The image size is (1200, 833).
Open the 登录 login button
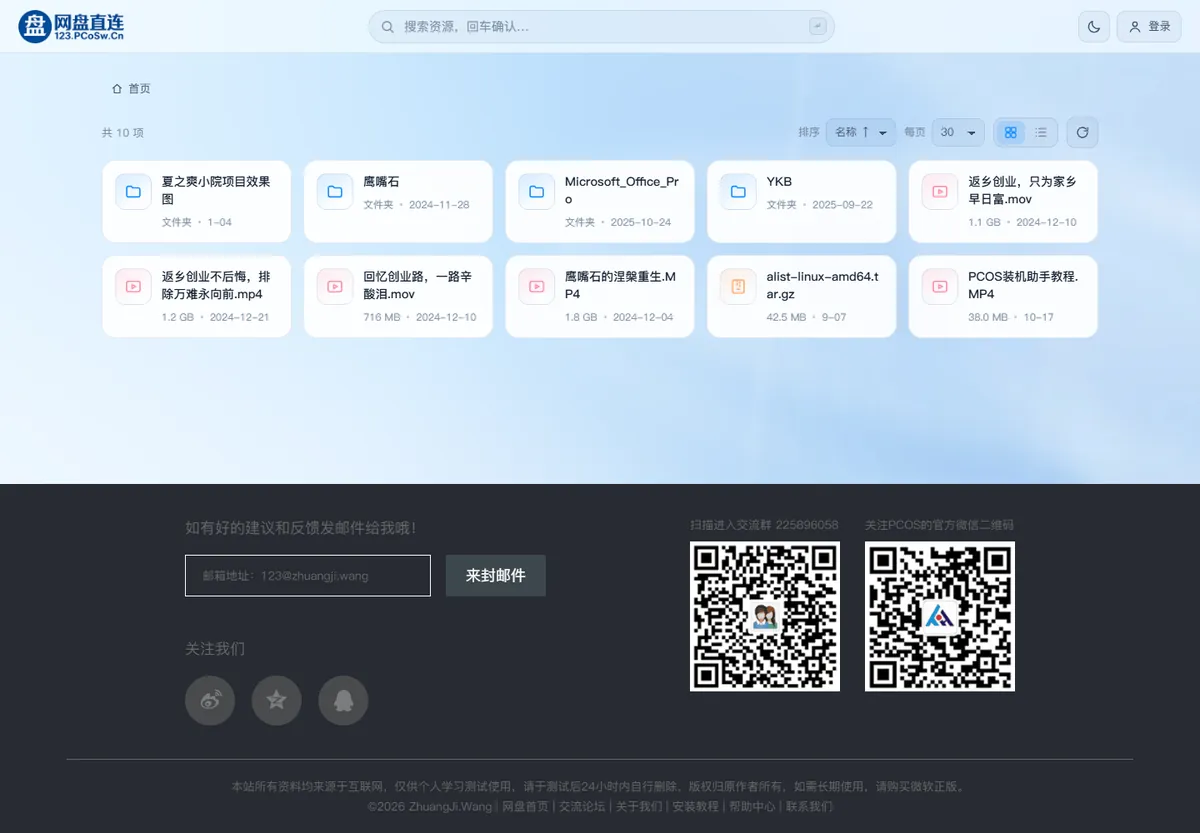[x=1149, y=27]
